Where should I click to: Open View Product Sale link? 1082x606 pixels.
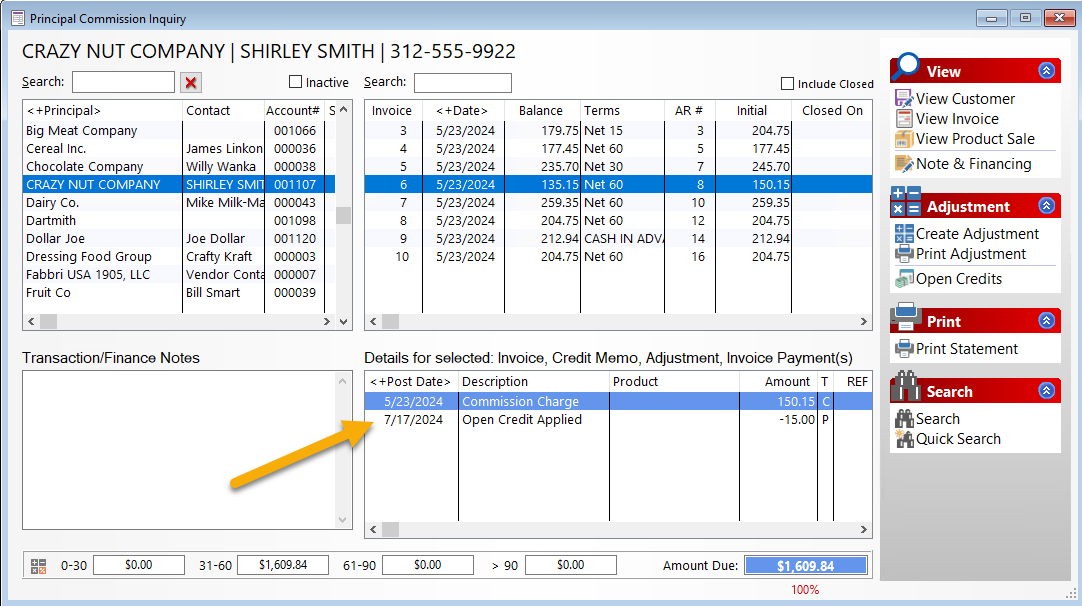[x=975, y=139]
